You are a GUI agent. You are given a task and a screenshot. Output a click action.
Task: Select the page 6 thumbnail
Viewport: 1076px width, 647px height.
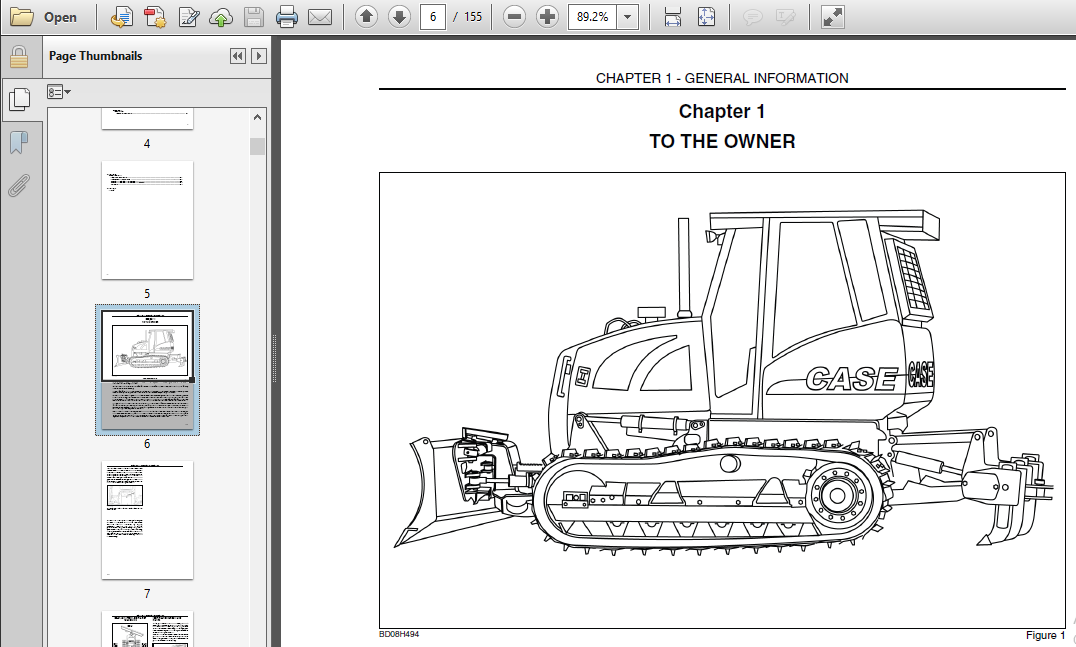(148, 370)
